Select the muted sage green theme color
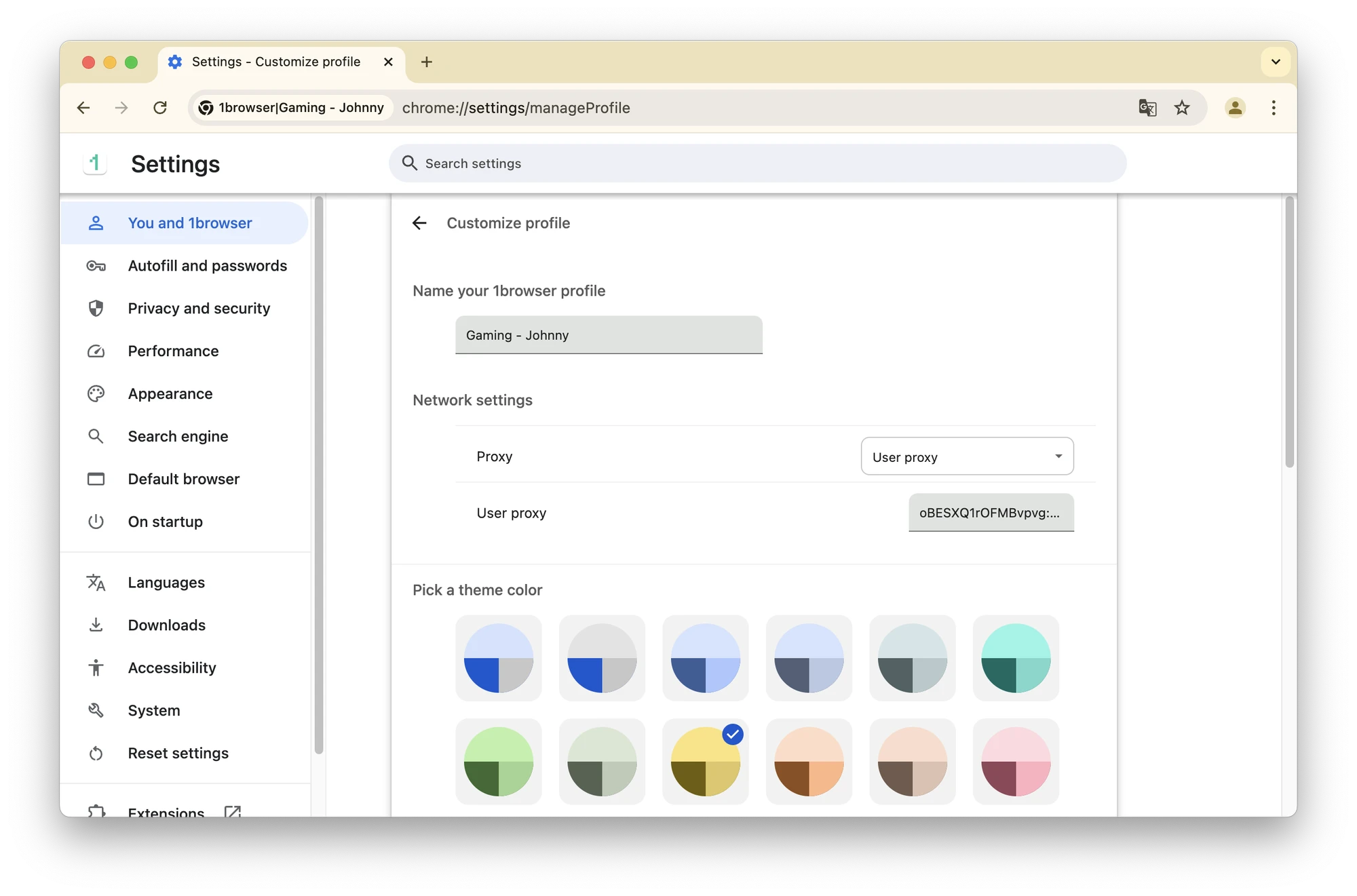This screenshot has height=896, width=1357. pyautogui.click(x=602, y=762)
